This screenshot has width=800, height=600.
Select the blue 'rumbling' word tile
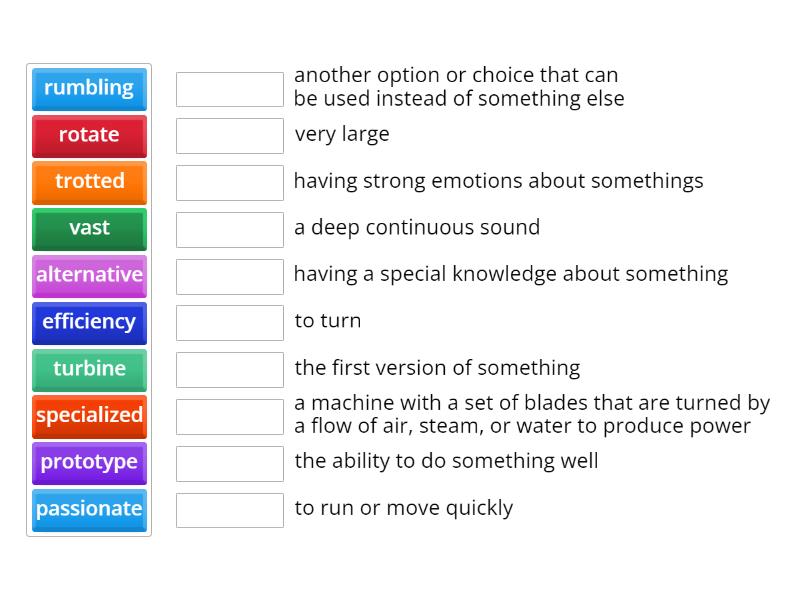pyautogui.click(x=89, y=89)
